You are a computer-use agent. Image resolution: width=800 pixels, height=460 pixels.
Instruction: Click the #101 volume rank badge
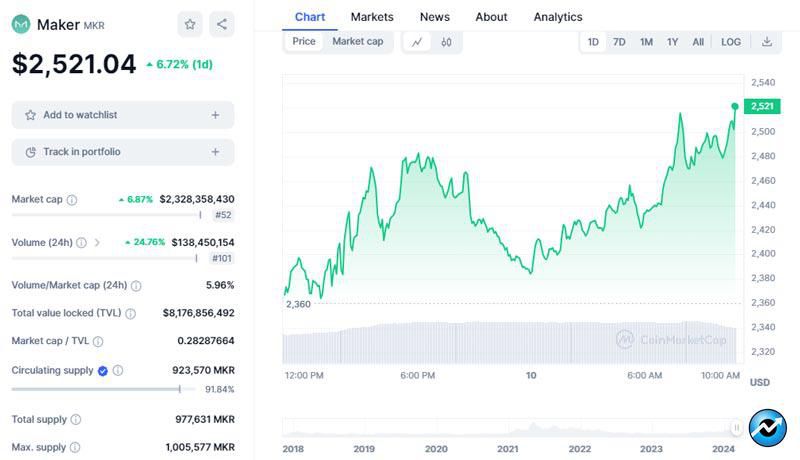(221, 258)
